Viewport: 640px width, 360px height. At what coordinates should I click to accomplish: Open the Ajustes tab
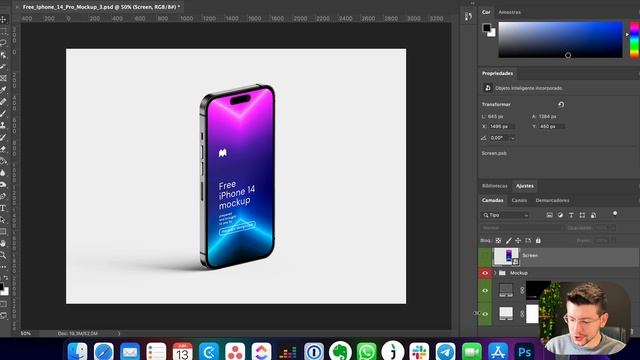(x=524, y=186)
